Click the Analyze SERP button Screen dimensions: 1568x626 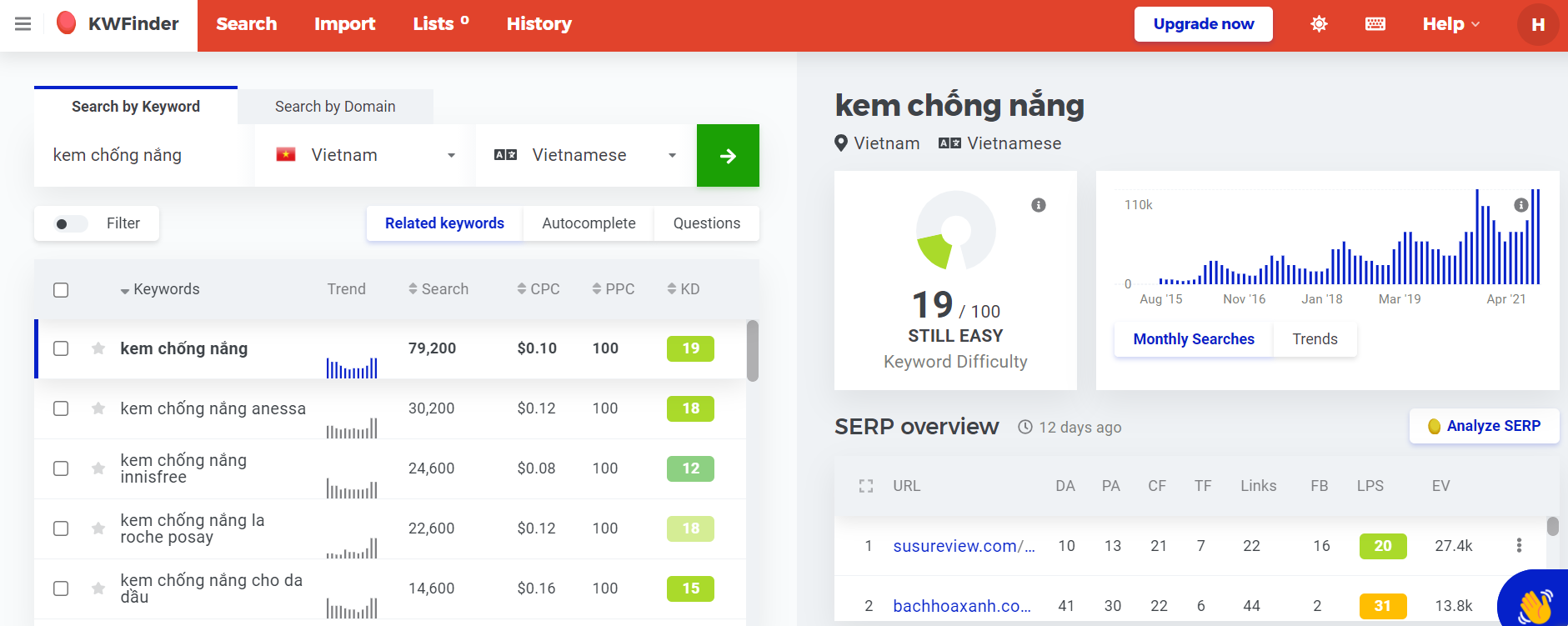(1484, 426)
